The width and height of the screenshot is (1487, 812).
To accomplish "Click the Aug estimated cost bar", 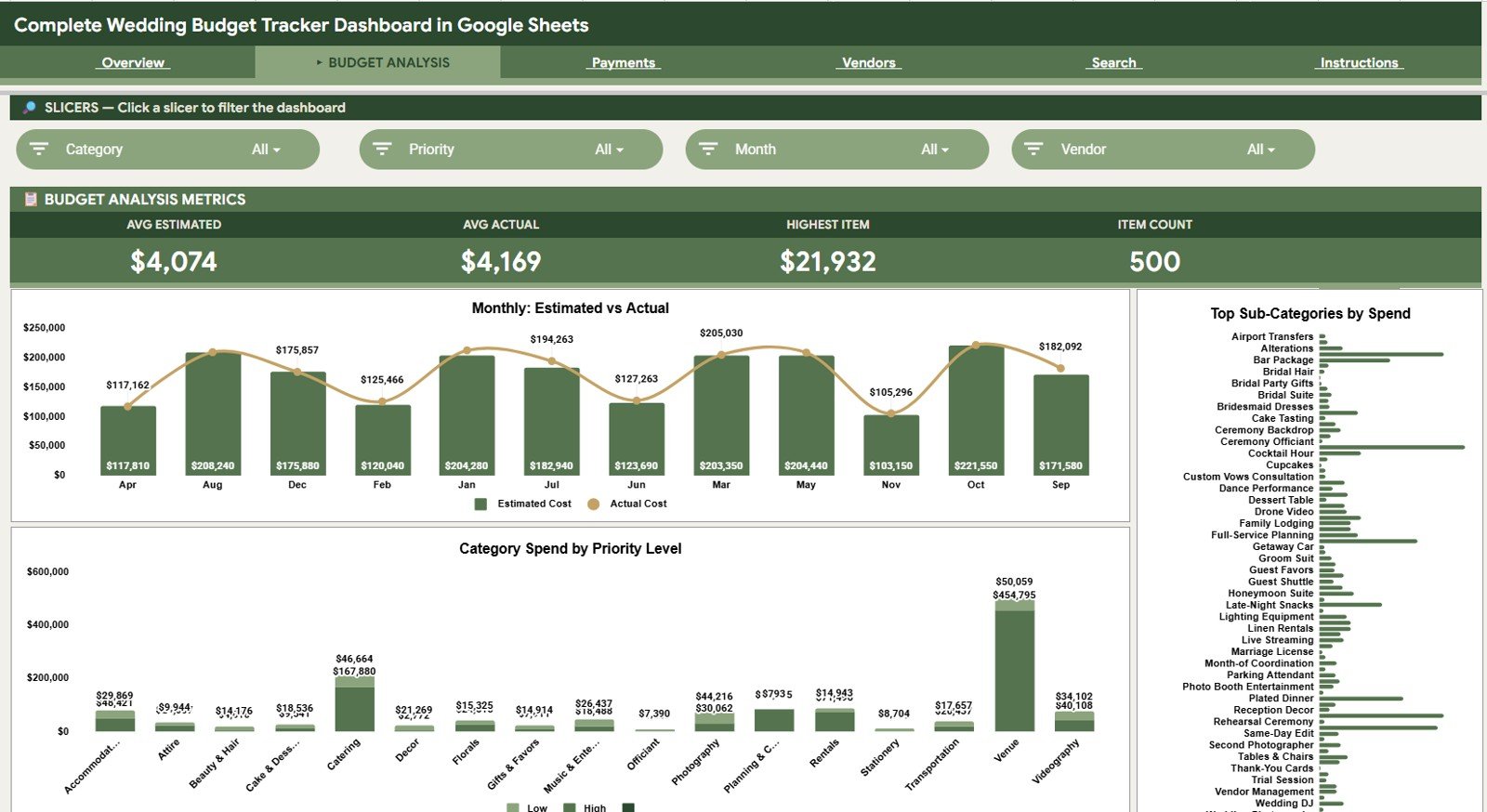I will (x=213, y=414).
